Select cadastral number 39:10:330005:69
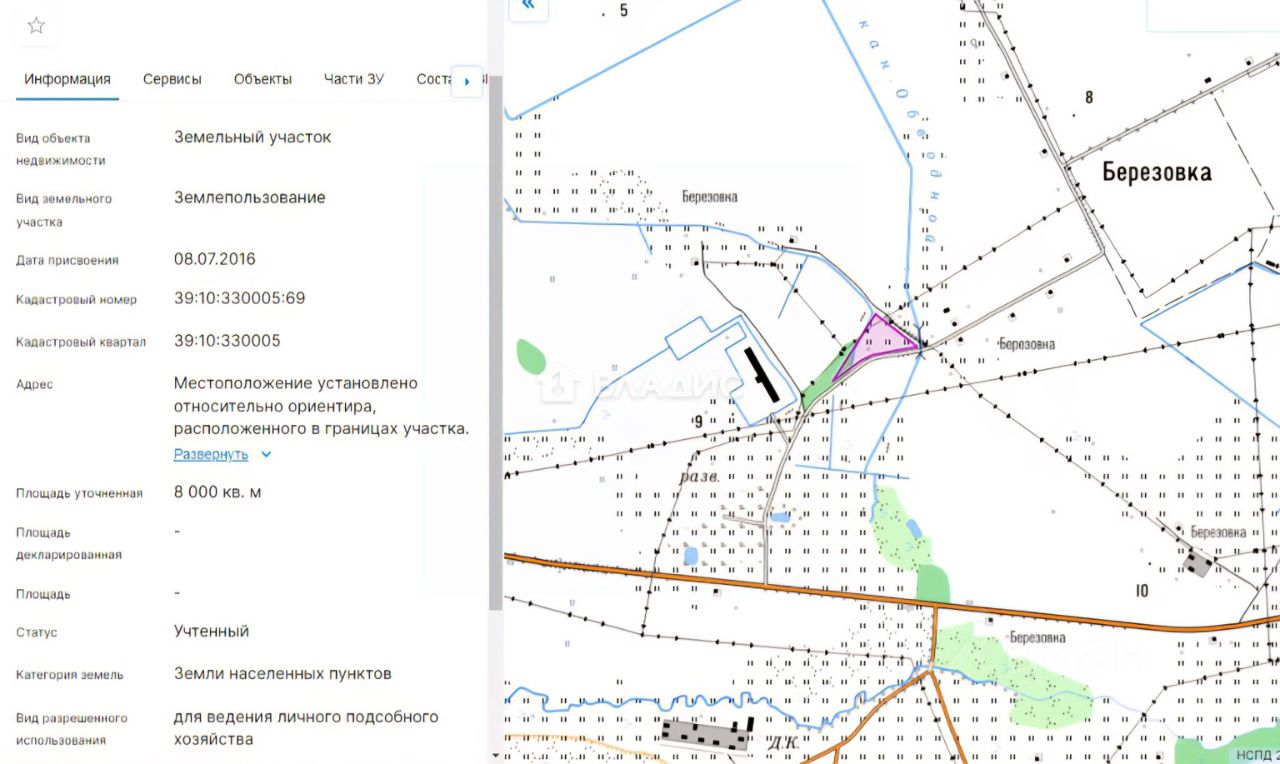 click(240, 298)
